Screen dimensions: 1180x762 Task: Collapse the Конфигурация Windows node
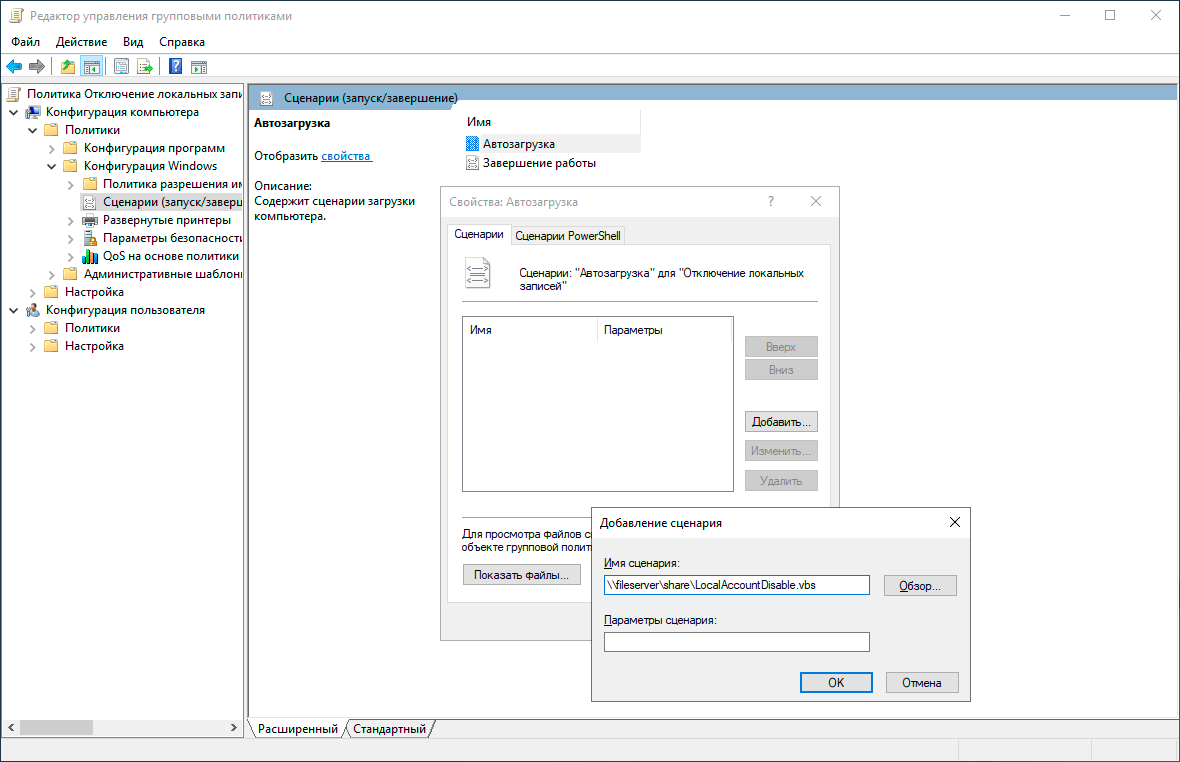tap(52, 166)
